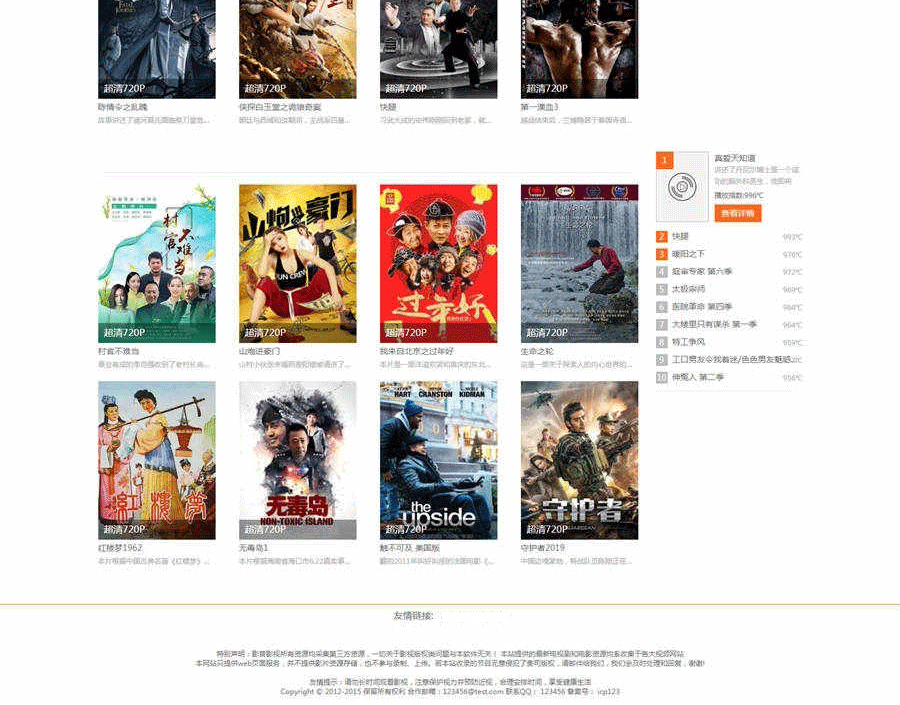
Task: Select the ranking item ending in 第二季
Action: point(698,378)
